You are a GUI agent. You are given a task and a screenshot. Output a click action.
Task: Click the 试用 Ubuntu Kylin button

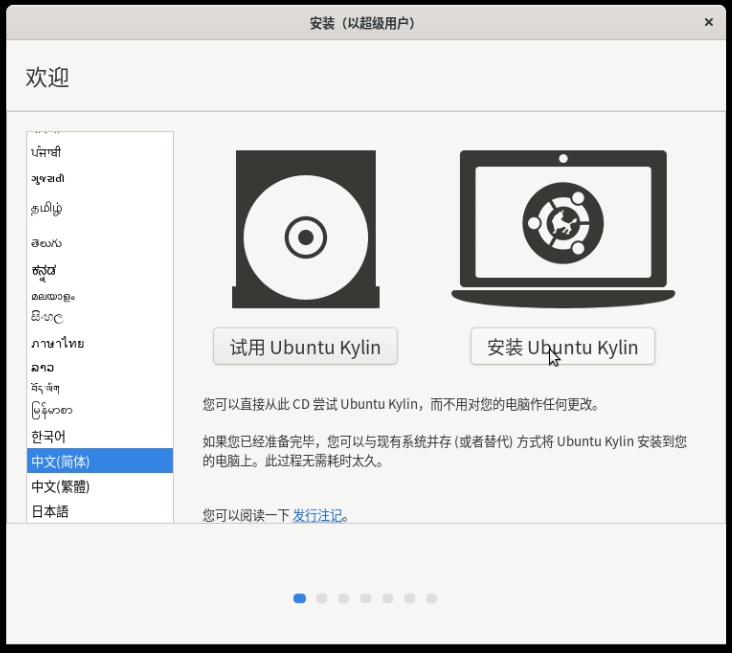[305, 346]
